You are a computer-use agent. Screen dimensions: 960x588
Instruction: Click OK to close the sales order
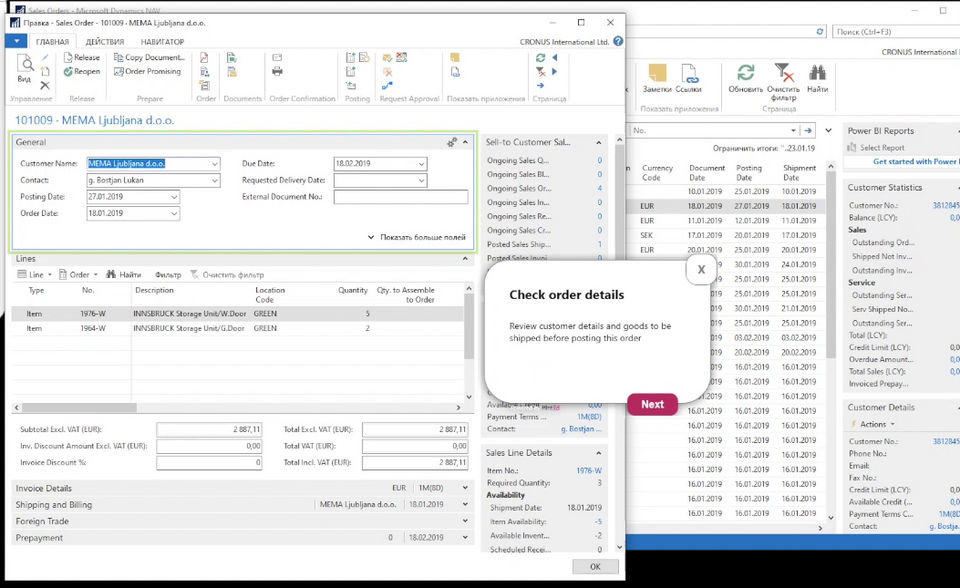coord(595,567)
